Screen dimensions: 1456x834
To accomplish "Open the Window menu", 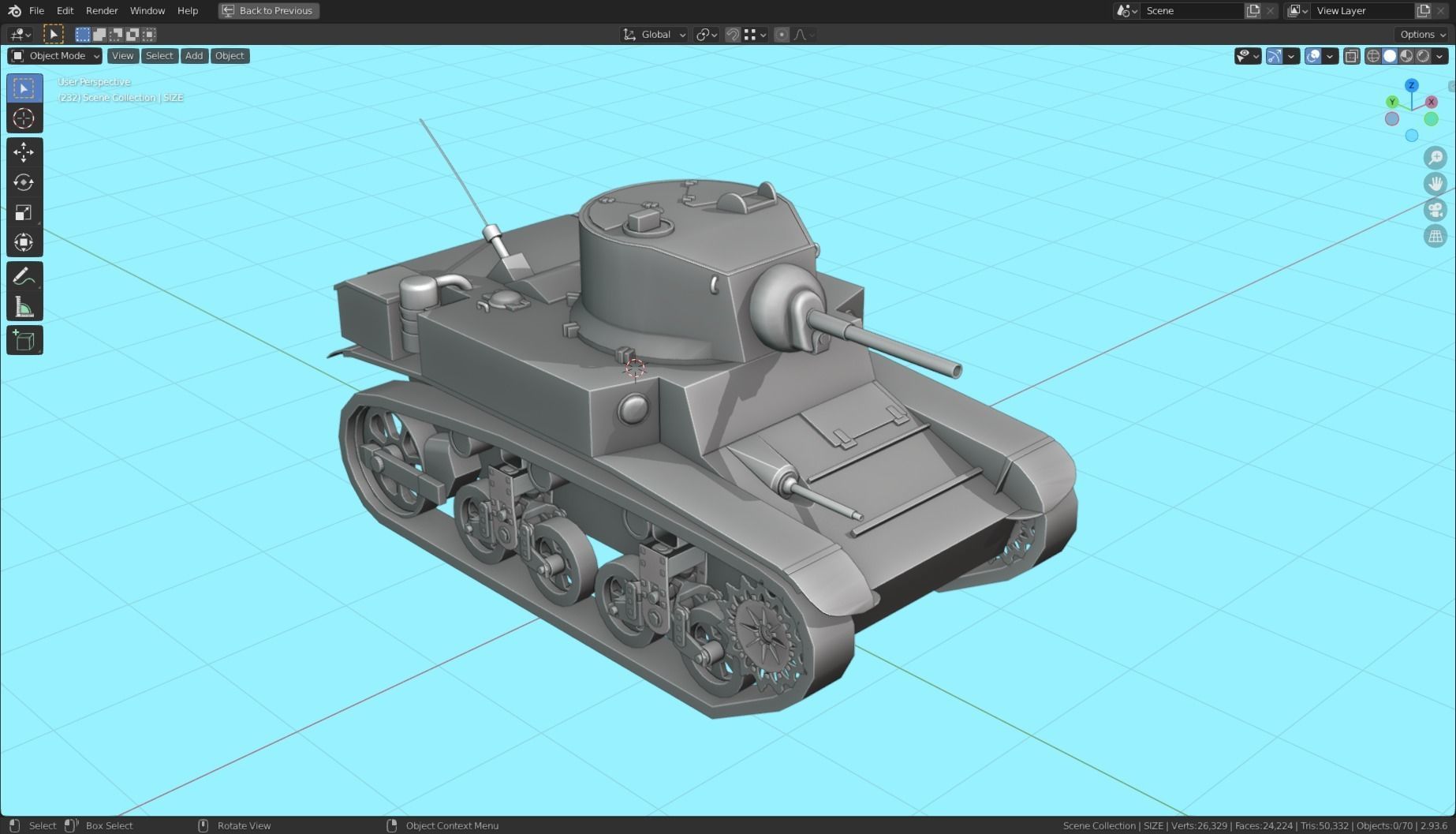I will point(147,10).
